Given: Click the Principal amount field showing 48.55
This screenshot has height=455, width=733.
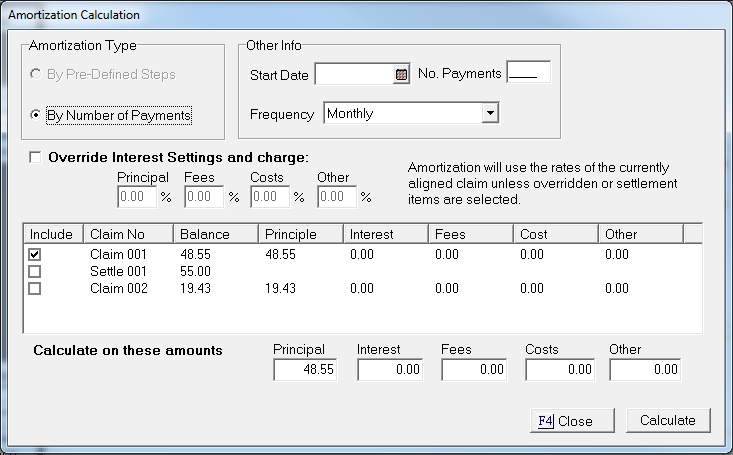Looking at the screenshot, I should pyautogui.click(x=308, y=370).
